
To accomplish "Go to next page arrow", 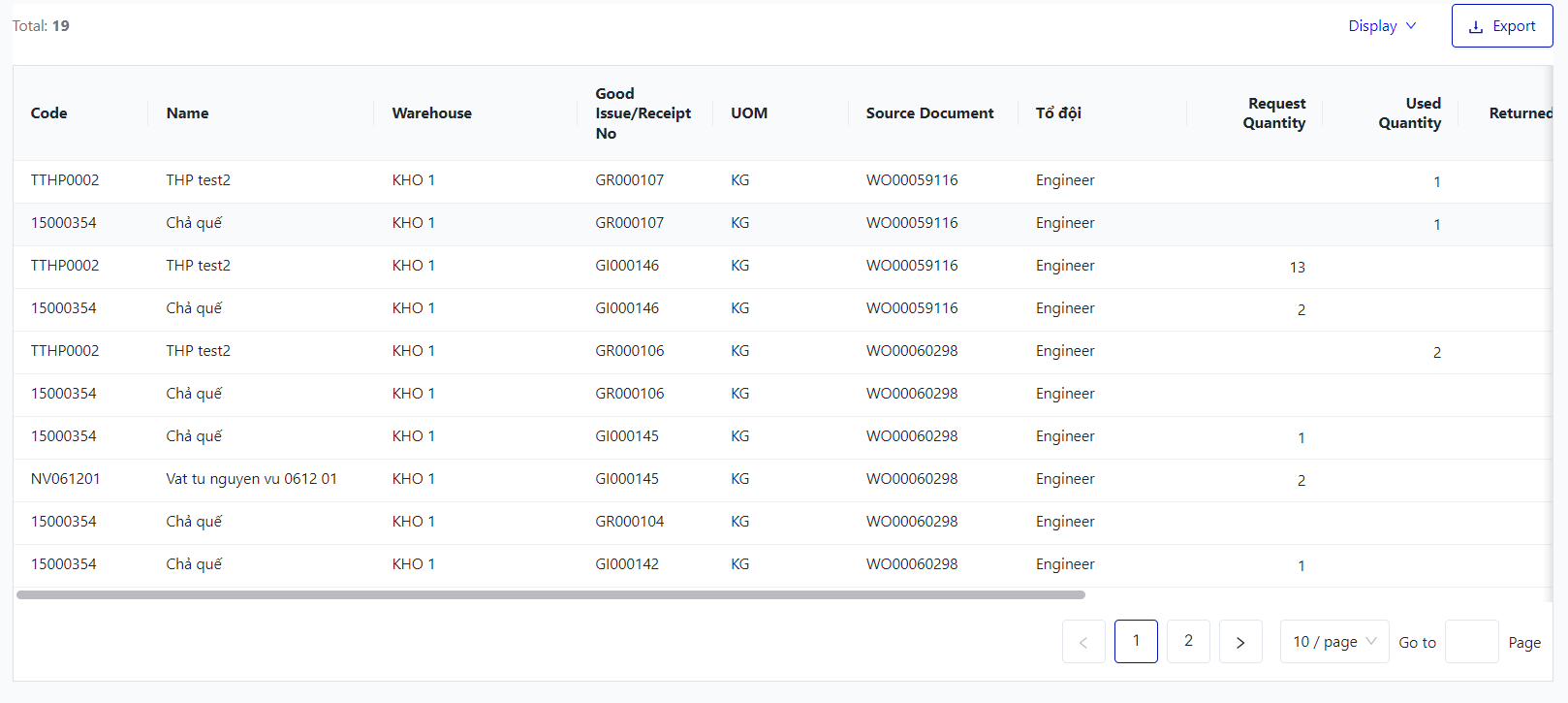I will click(x=1239, y=642).
